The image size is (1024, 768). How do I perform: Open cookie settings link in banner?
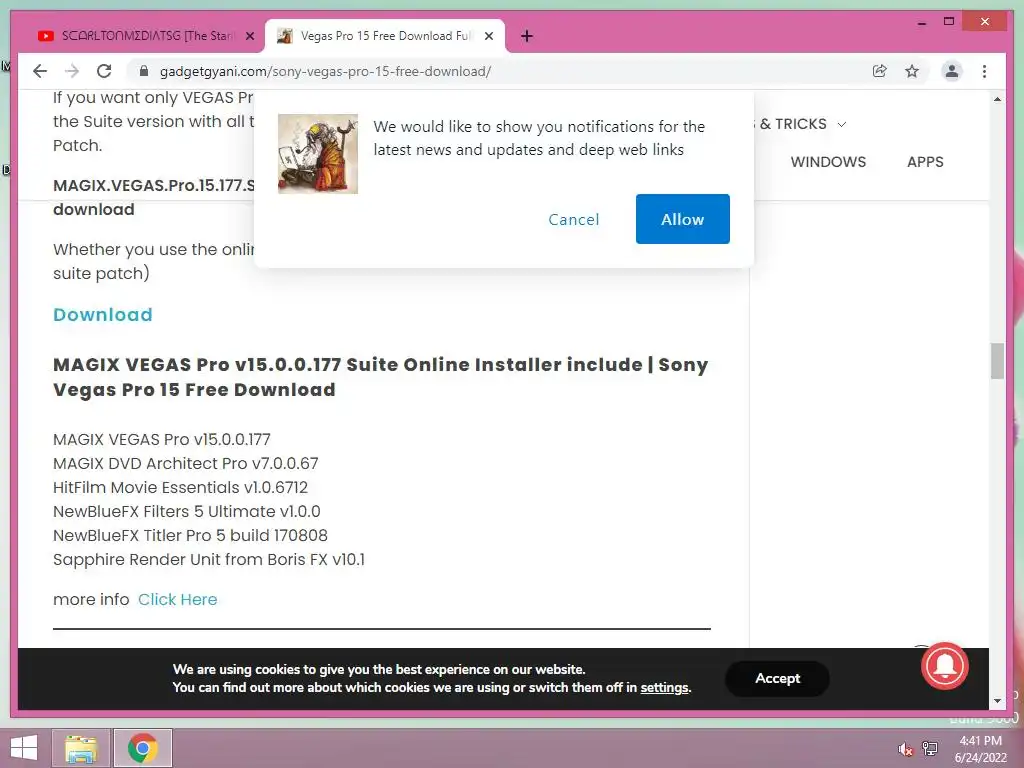point(664,688)
